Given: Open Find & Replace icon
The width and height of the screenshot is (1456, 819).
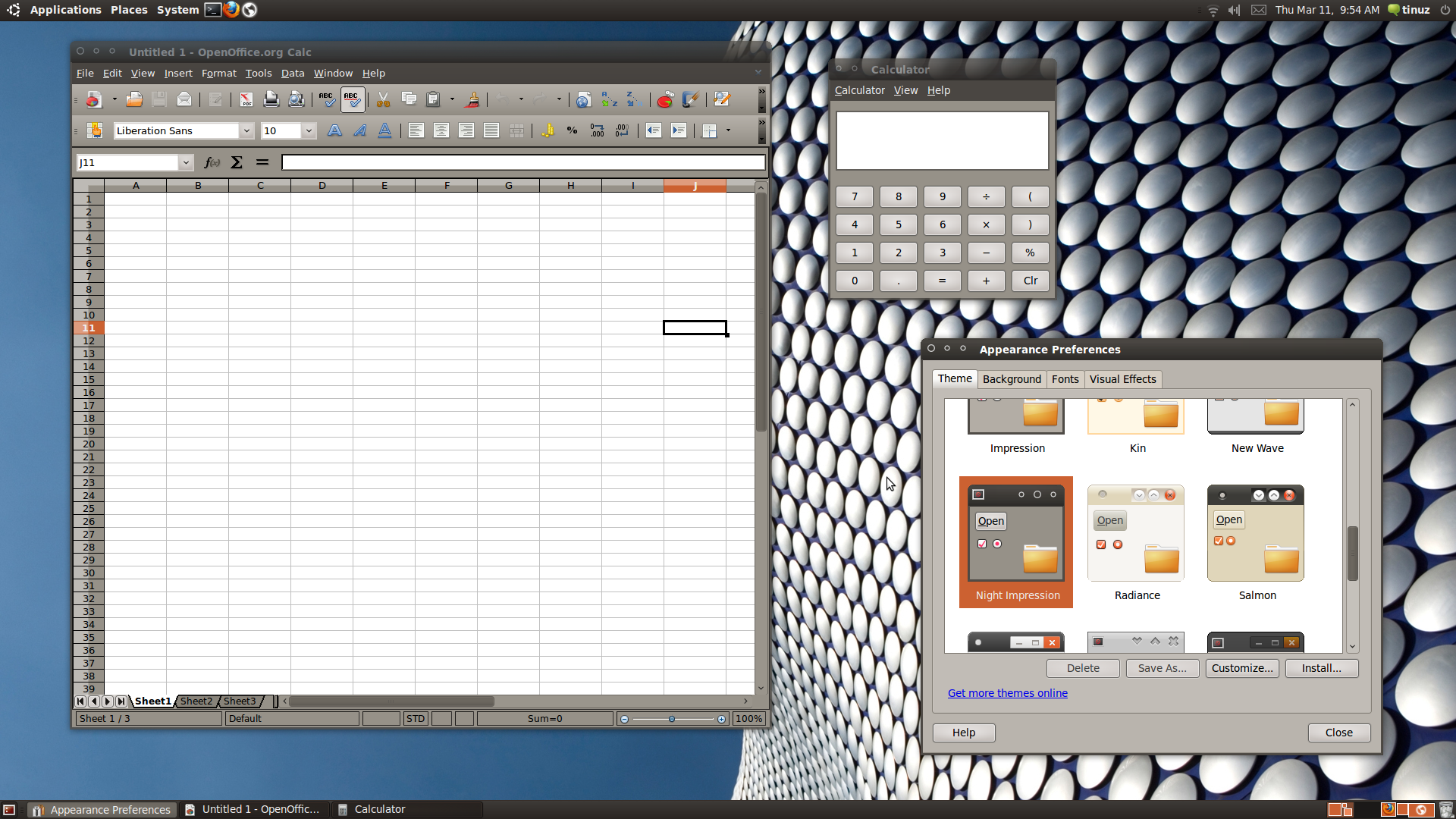Looking at the screenshot, I should 721,99.
